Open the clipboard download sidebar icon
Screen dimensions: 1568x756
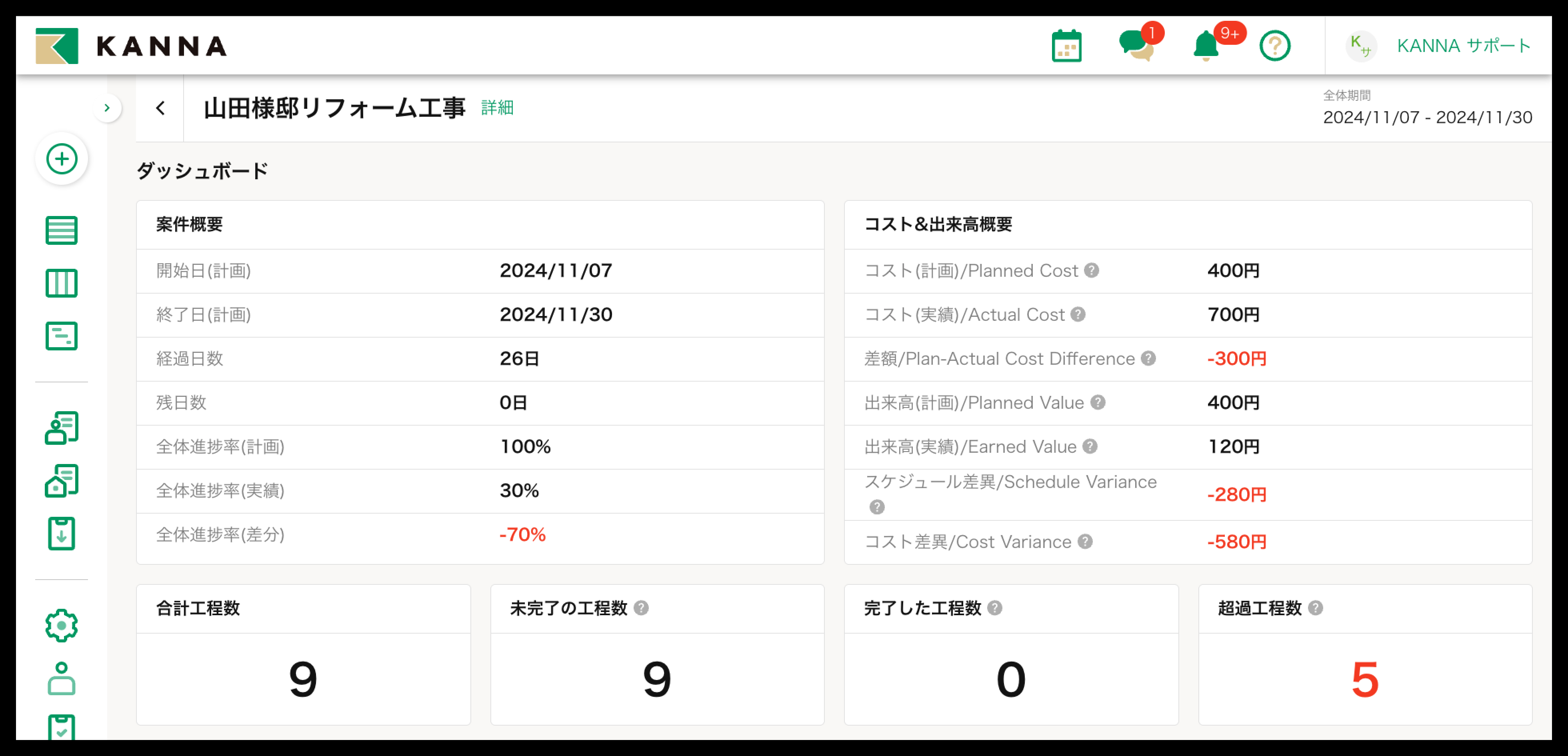point(62,534)
